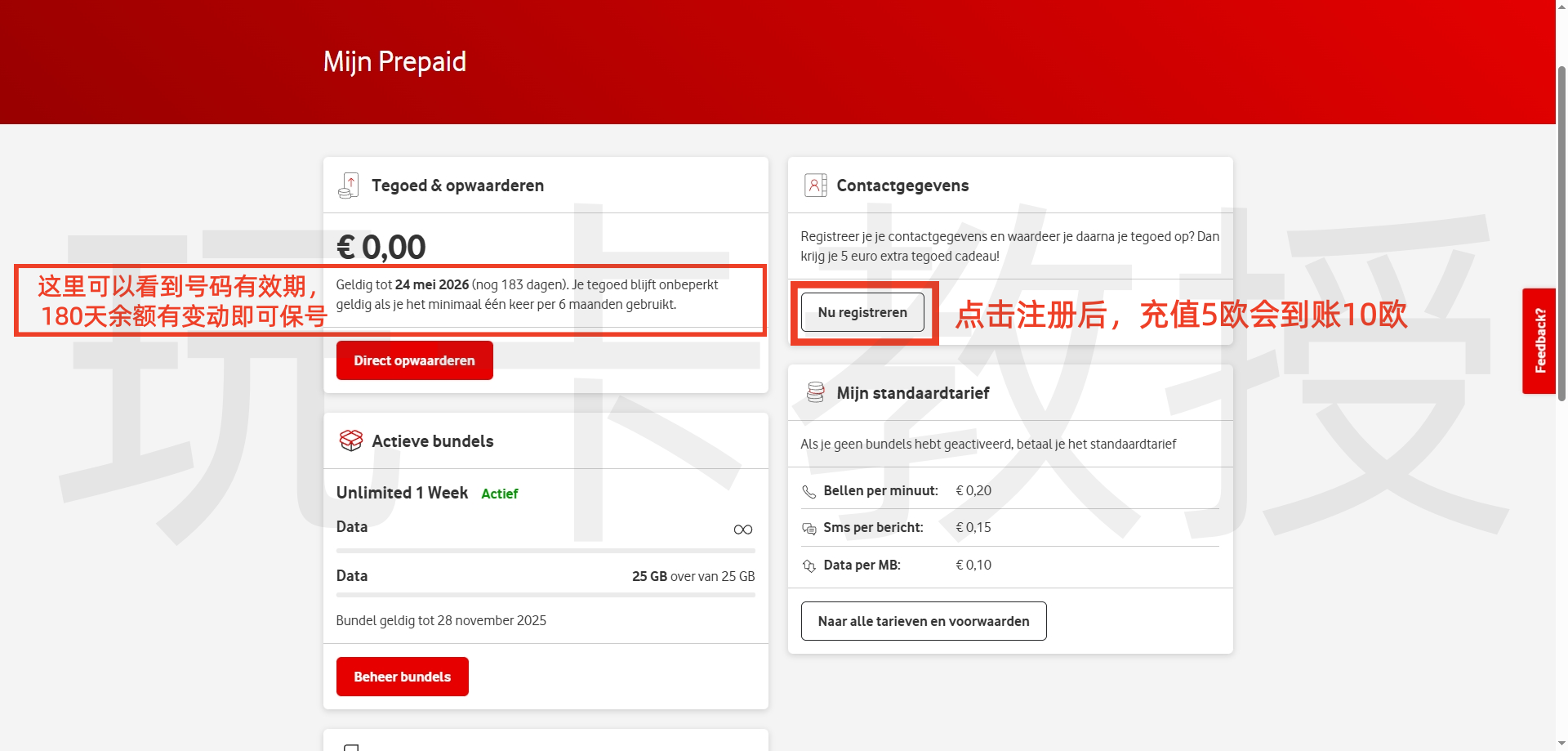Click the Mijn Prepaid page header
Screen dimensions: 1568x751
394,61
